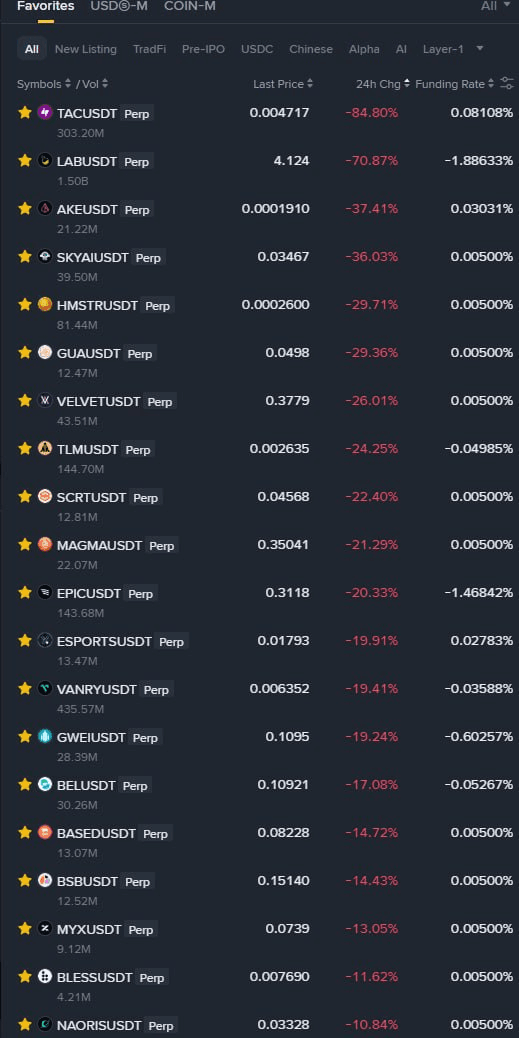Click the TACUSDT purple coin icon
Screen dimensions: 519x1038
(x=44, y=113)
